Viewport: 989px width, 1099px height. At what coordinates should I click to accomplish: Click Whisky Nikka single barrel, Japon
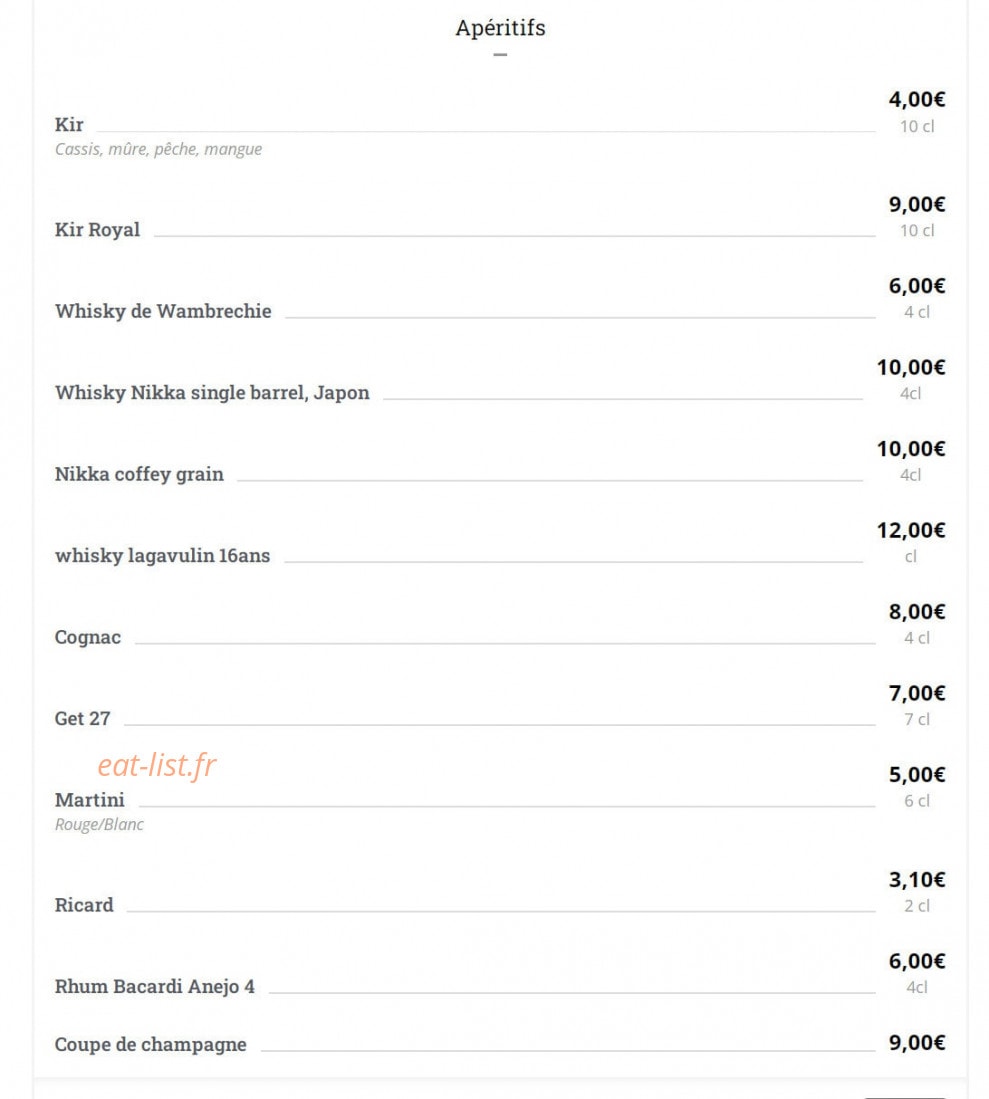[212, 392]
